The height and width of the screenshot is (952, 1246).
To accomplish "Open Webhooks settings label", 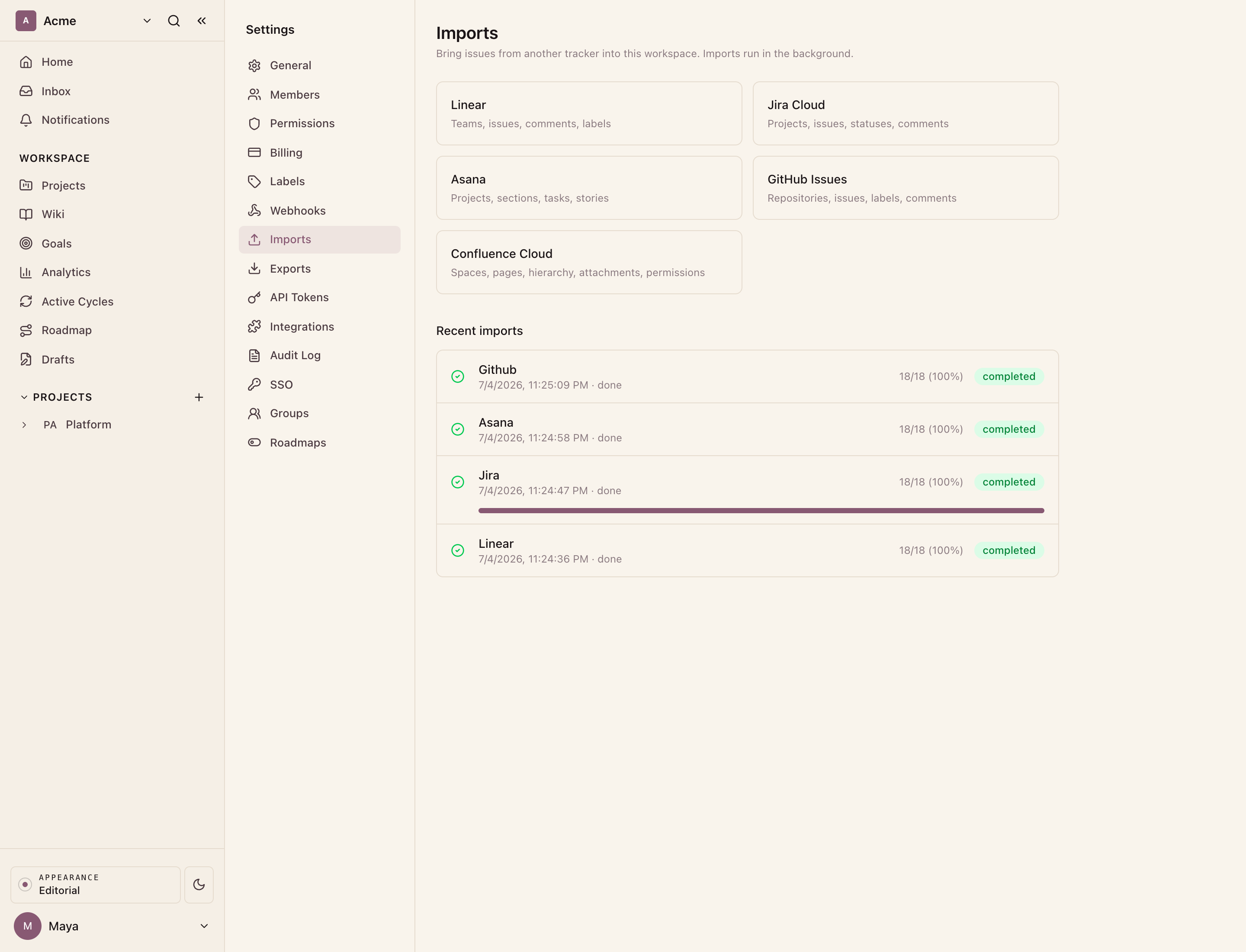I will tap(298, 211).
